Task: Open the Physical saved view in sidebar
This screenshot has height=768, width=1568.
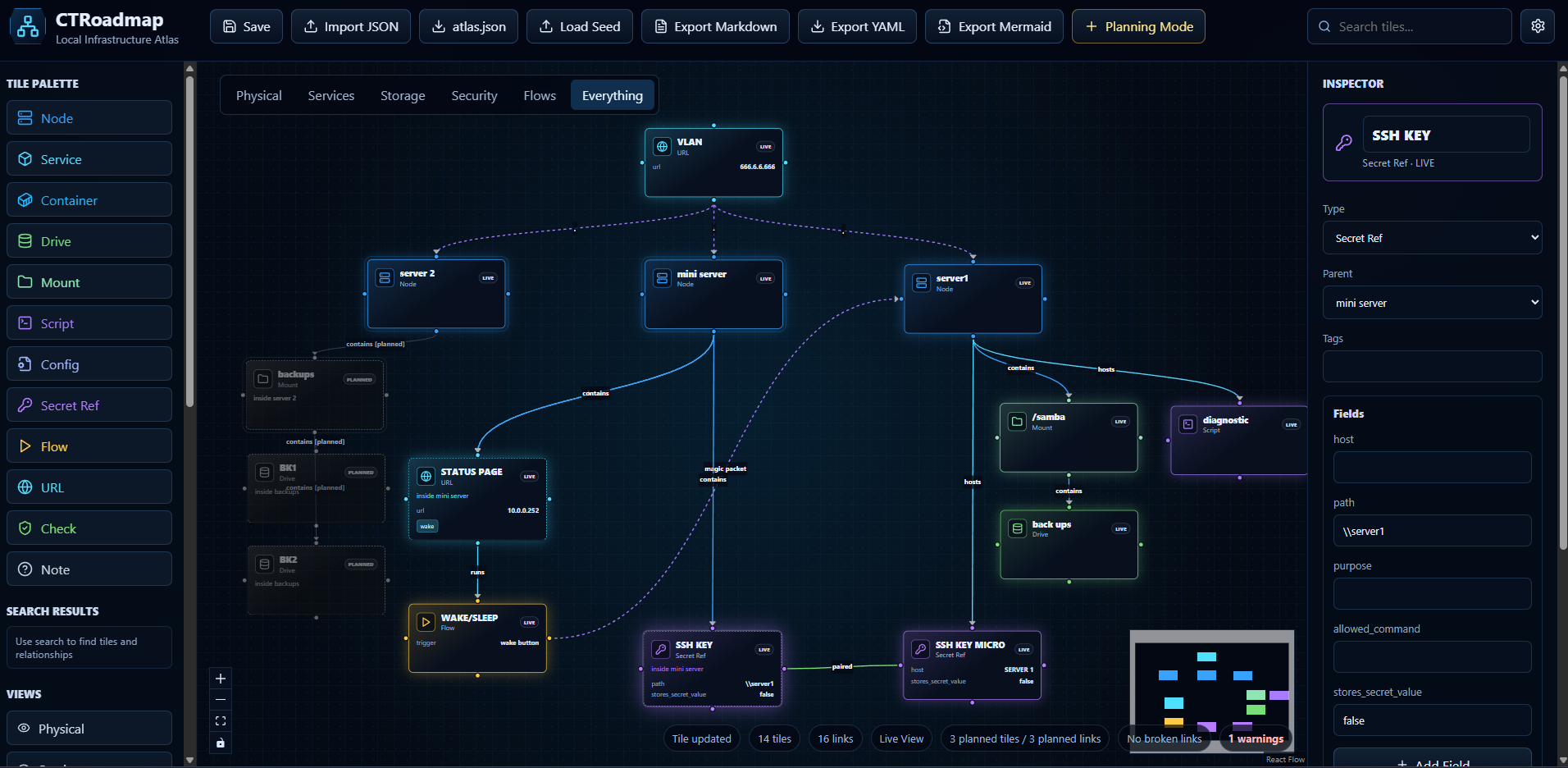Action: tap(89, 728)
